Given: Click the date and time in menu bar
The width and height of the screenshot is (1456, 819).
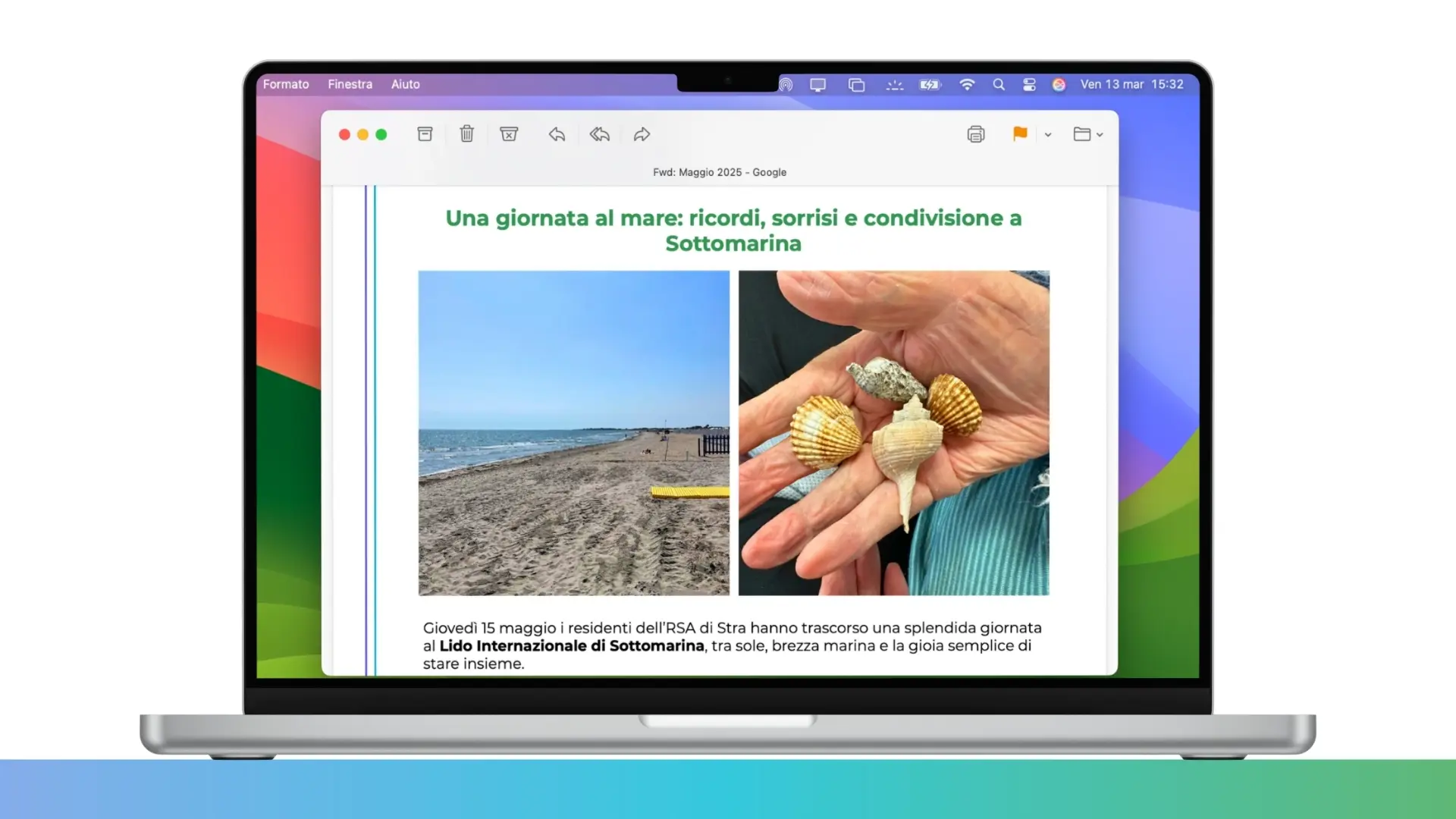Looking at the screenshot, I should [1131, 84].
